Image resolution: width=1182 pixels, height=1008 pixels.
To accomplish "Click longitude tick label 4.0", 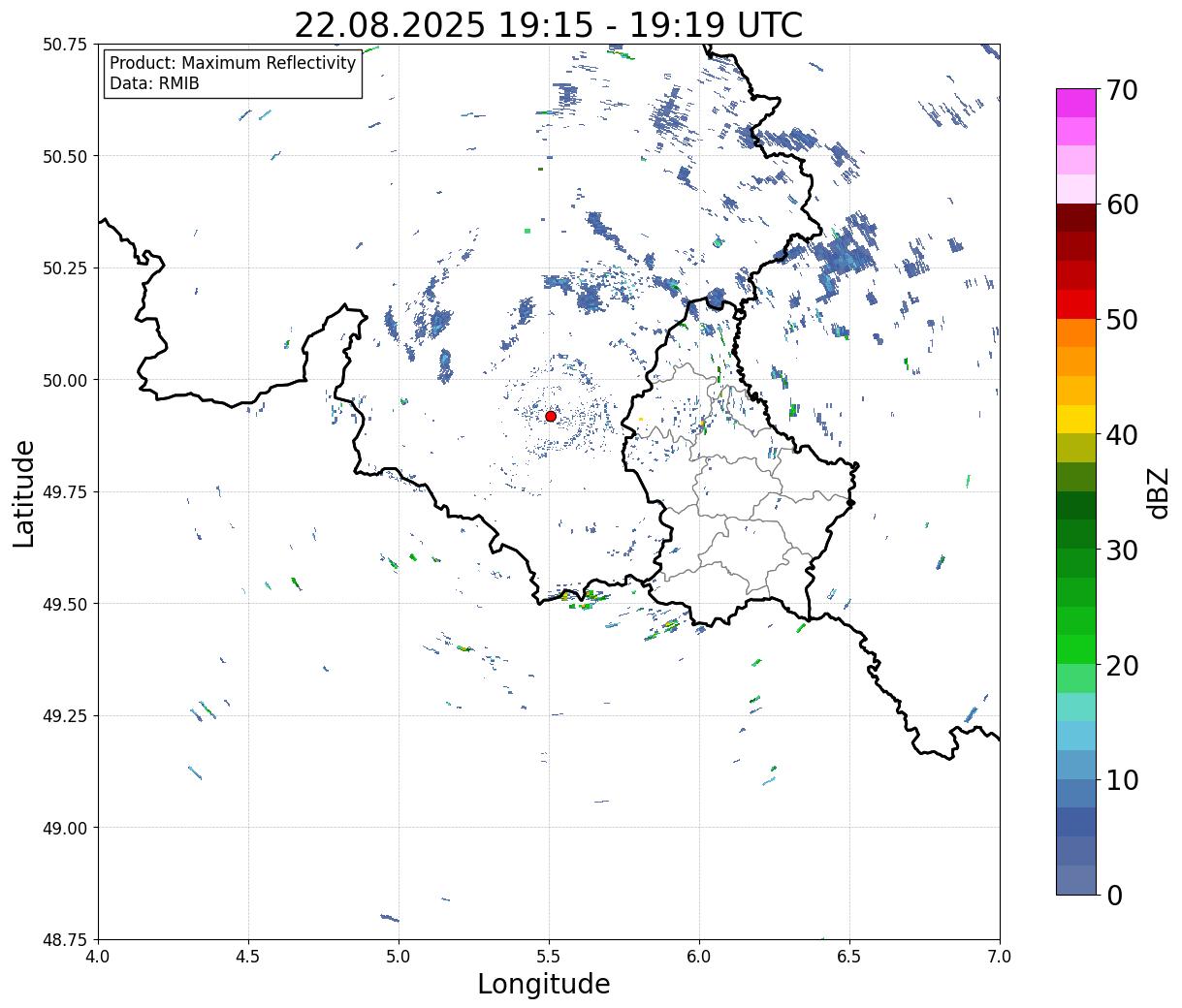I will pyautogui.click(x=98, y=957).
